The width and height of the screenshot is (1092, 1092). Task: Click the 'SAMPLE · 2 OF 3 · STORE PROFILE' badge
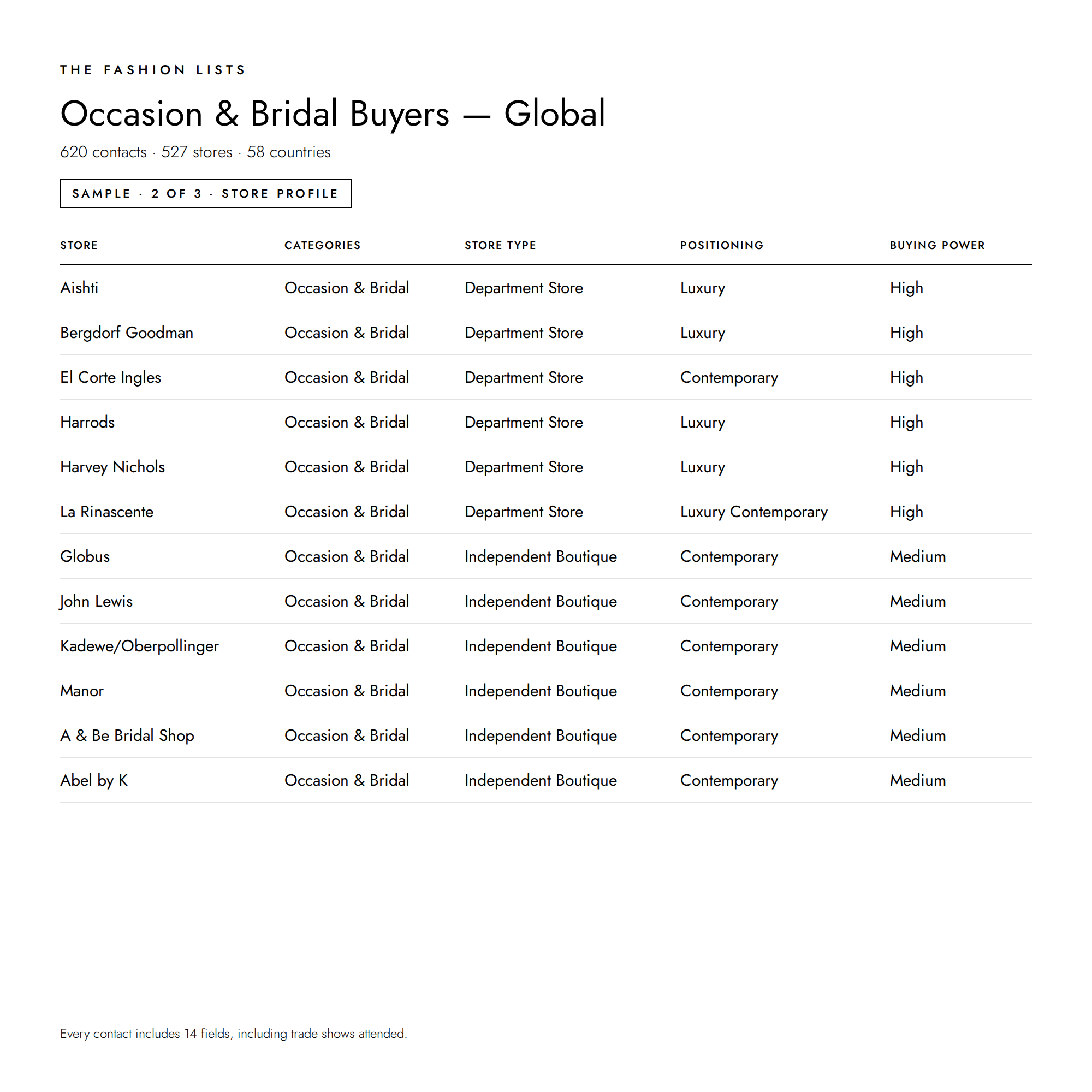(x=206, y=193)
